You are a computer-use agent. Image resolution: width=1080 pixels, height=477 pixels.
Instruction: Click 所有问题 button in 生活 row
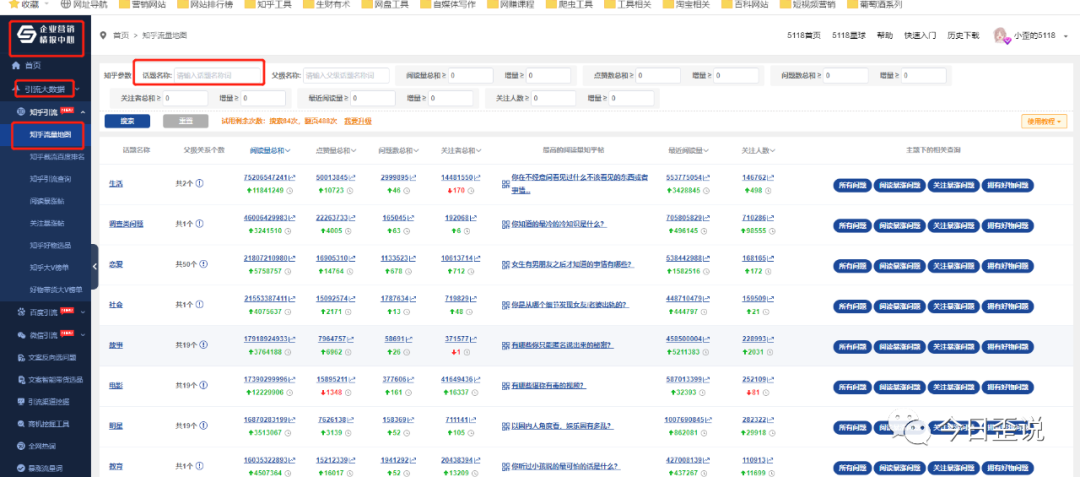pyautogui.click(x=852, y=184)
